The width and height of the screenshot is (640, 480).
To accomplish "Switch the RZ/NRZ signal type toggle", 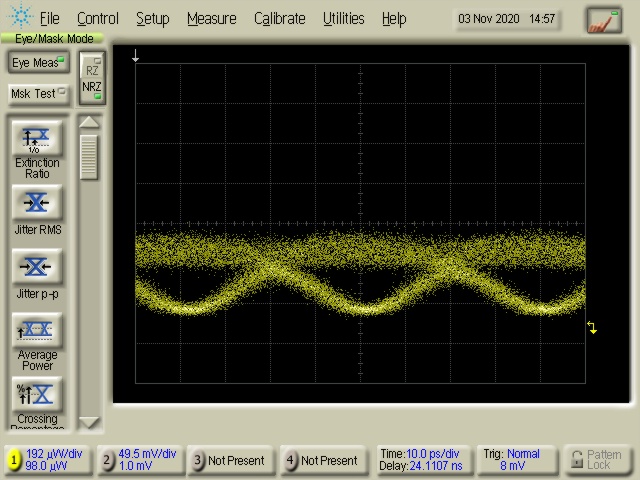I will coord(91,78).
